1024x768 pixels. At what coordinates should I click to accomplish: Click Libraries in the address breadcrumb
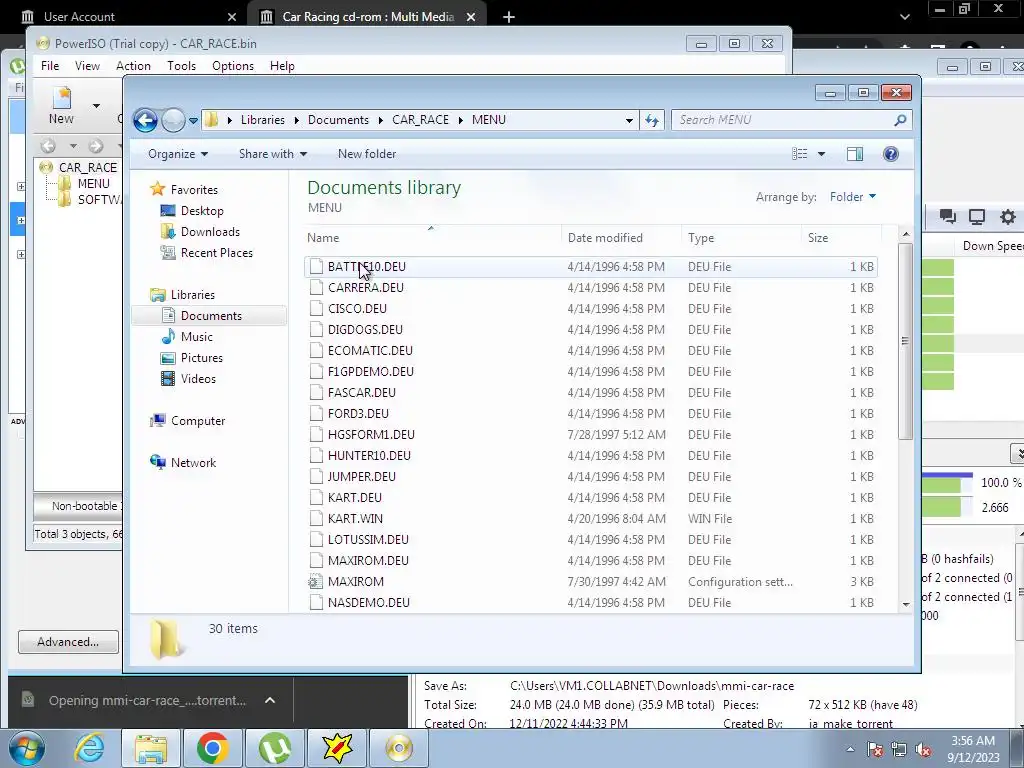tap(263, 120)
